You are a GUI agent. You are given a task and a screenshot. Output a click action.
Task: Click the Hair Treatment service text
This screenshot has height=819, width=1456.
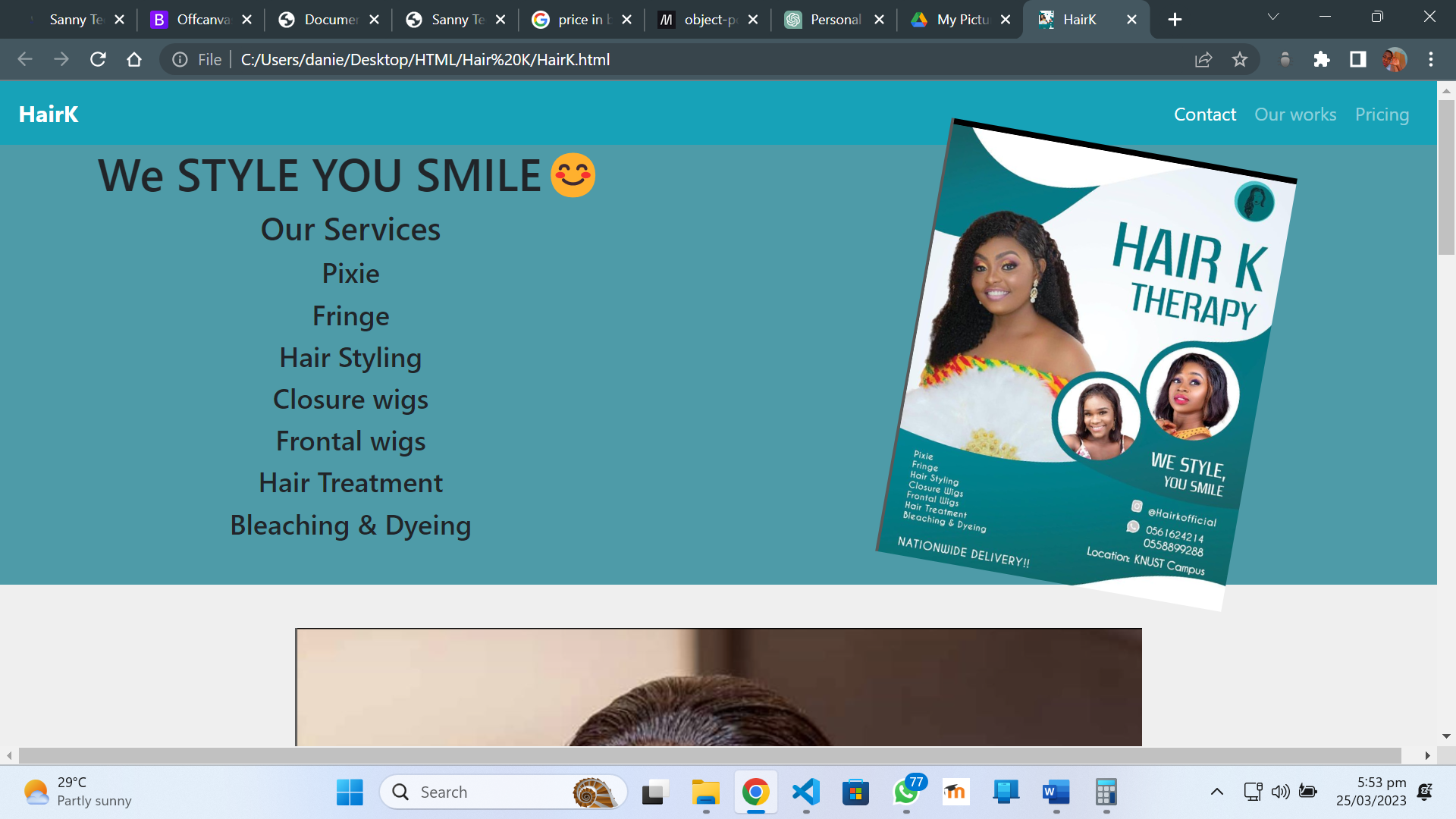tap(350, 483)
